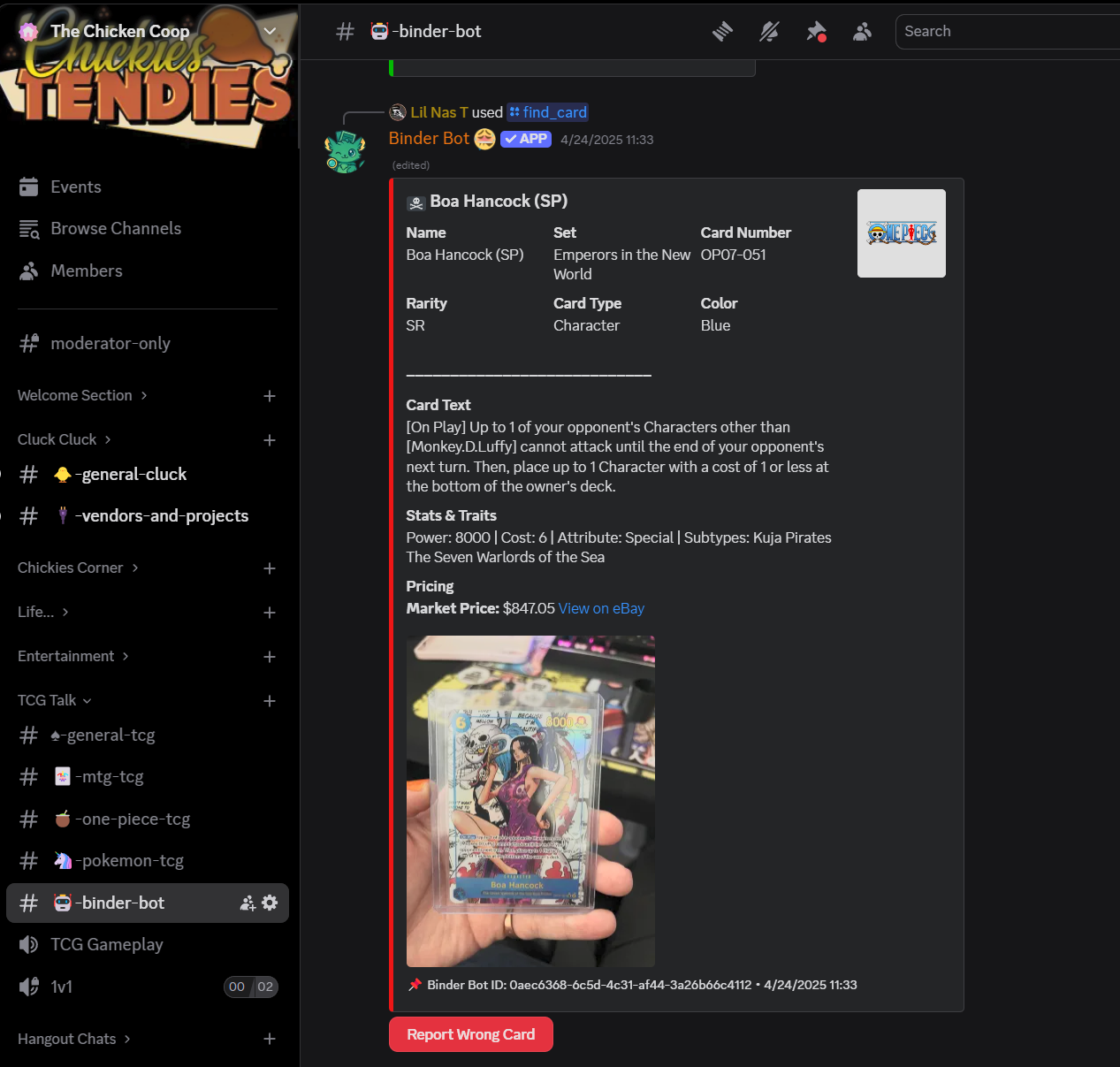
Task: Click the One Piece logo thumbnail
Action: (902, 233)
